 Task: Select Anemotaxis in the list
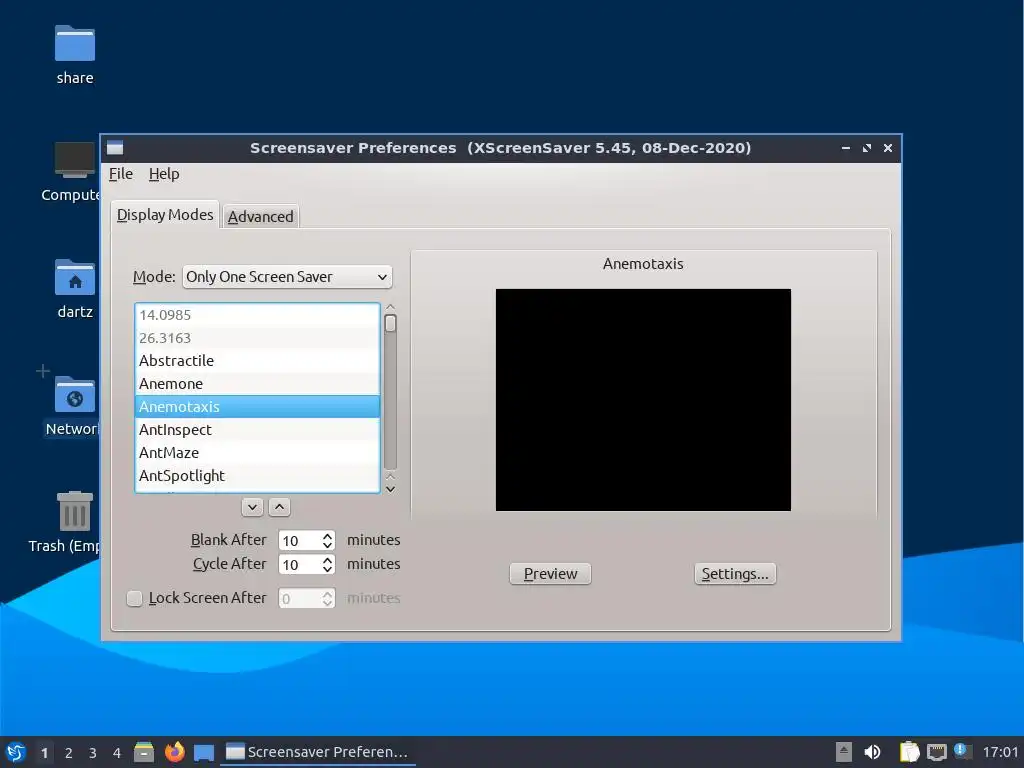tap(257, 406)
